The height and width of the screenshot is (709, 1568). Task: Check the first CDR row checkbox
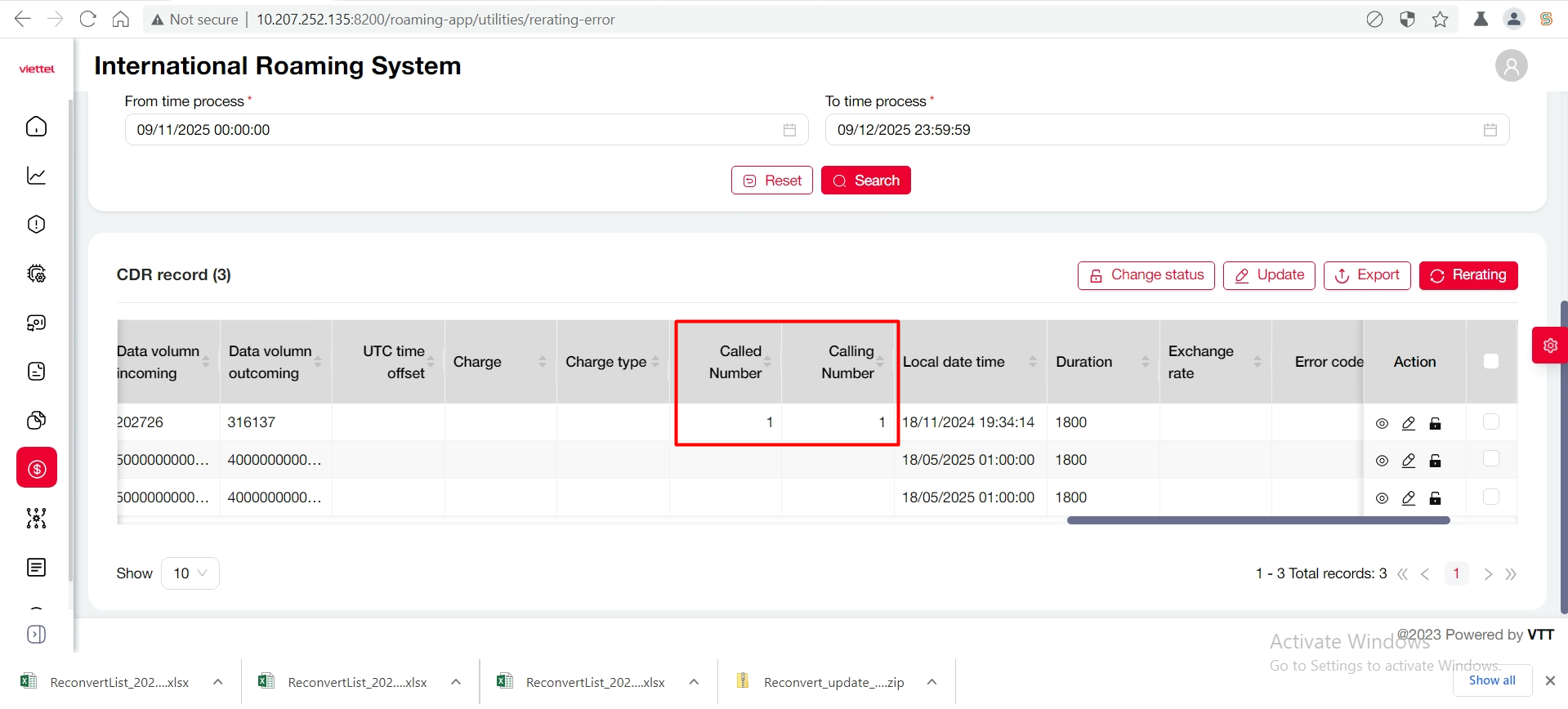click(x=1490, y=421)
